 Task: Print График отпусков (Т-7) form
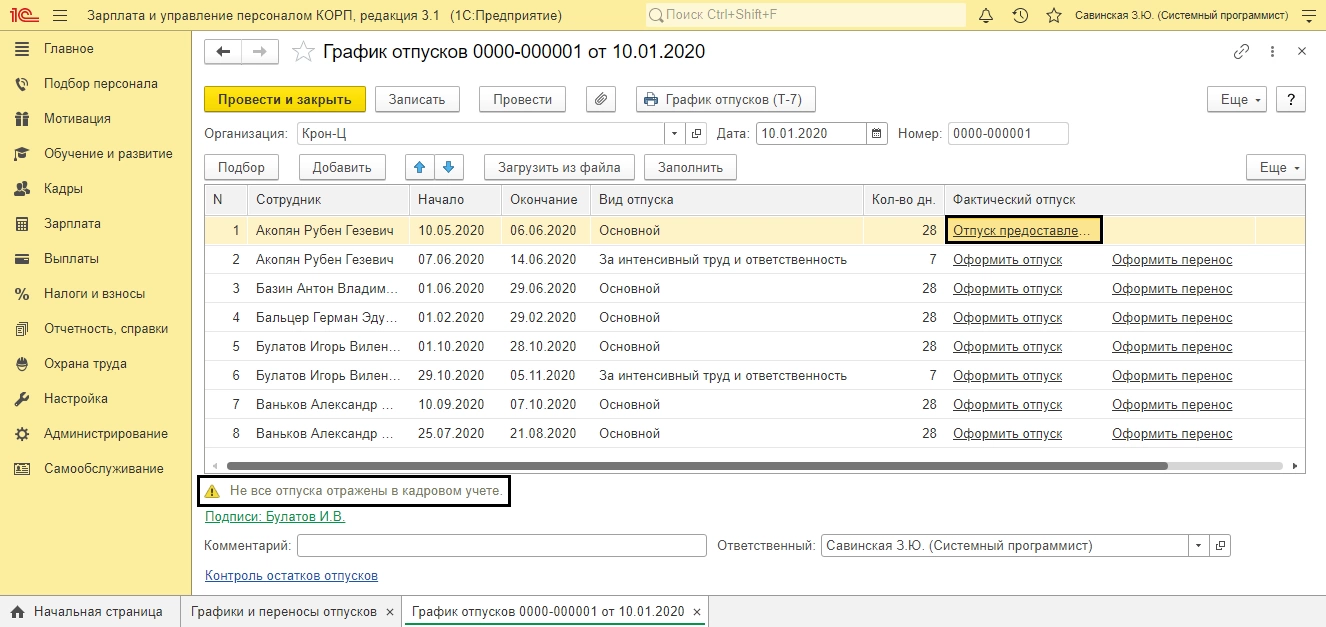[726, 99]
